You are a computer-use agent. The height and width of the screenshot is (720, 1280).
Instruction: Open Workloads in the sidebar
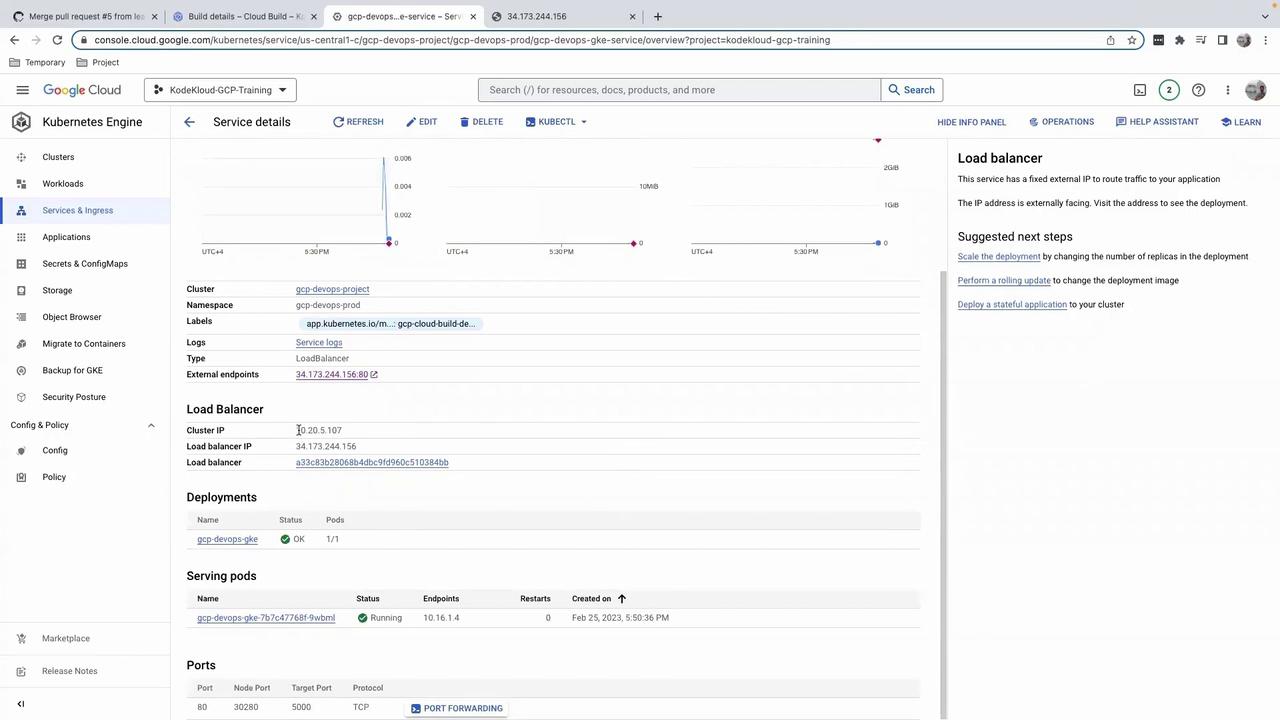pyautogui.click(x=63, y=184)
